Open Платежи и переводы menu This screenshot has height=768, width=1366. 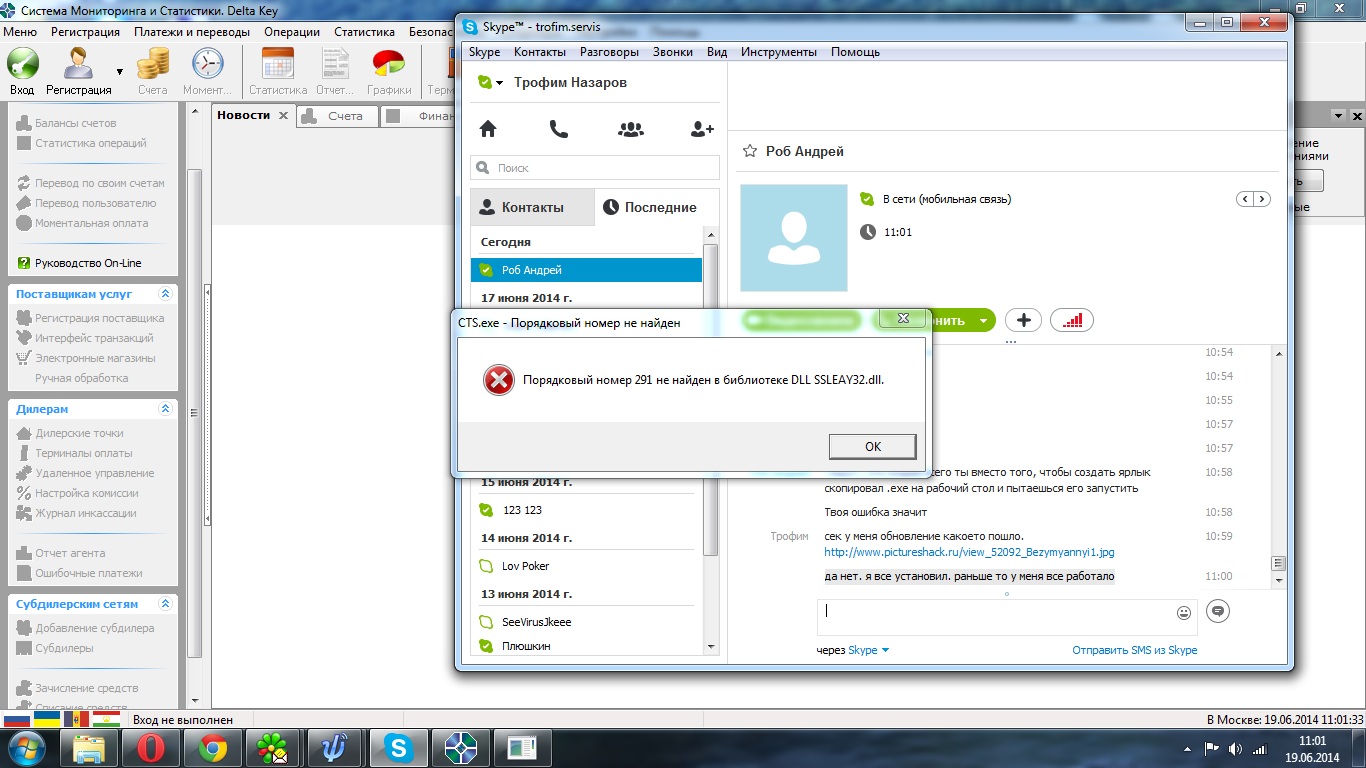tap(192, 32)
